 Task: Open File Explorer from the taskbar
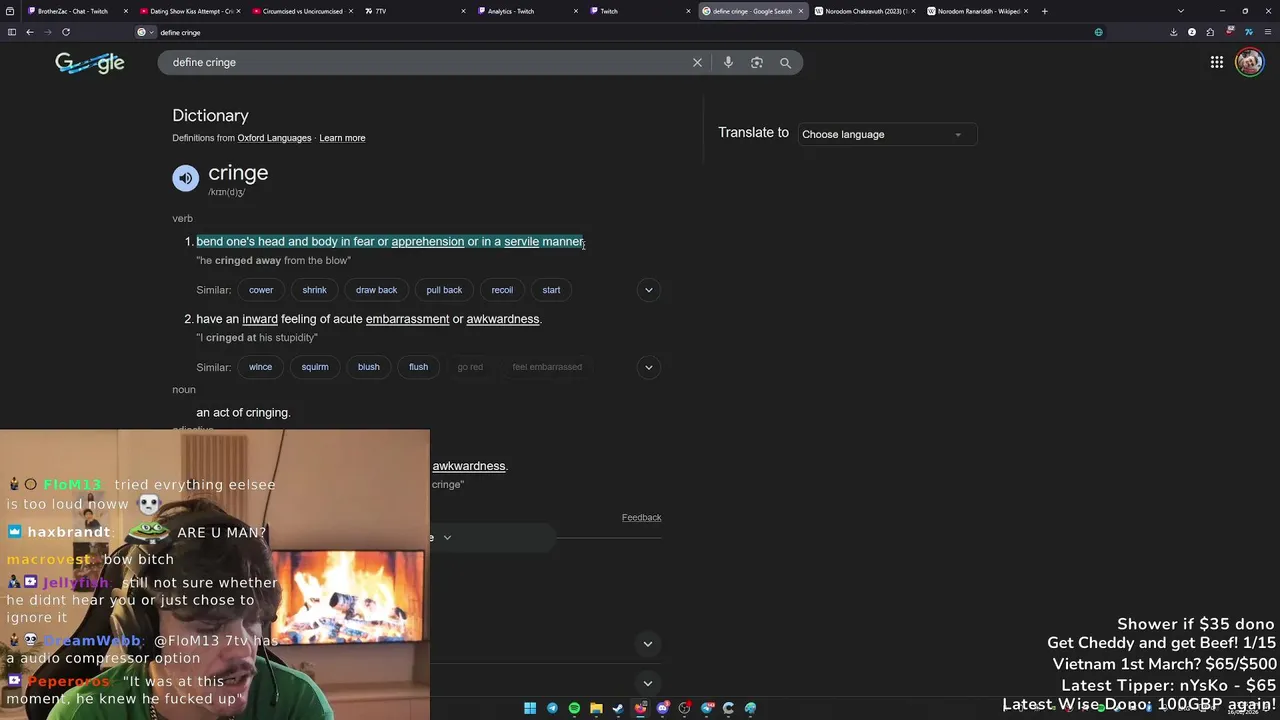point(596,708)
